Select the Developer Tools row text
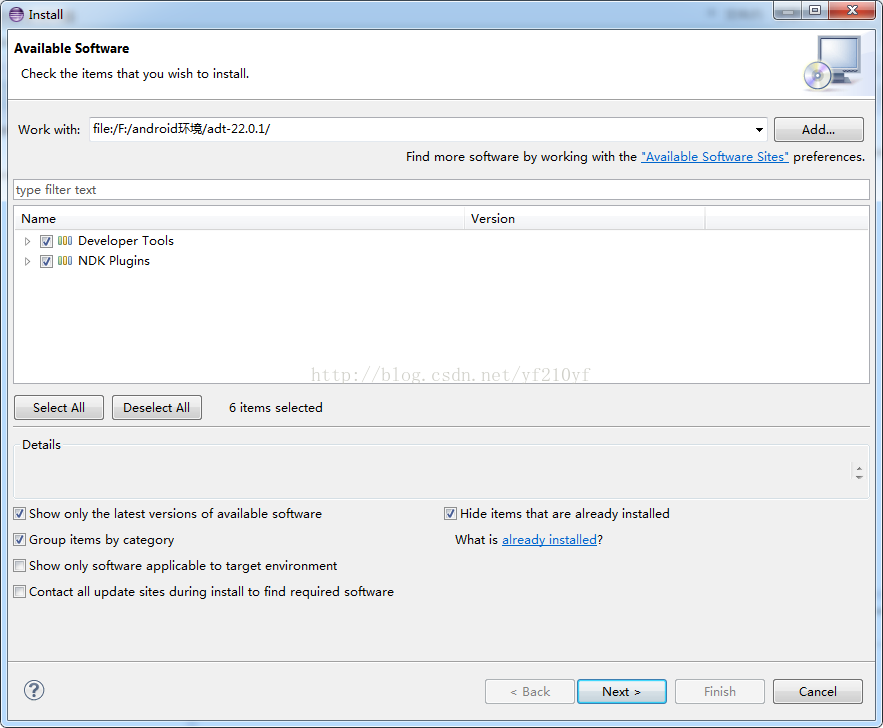 [x=126, y=241]
